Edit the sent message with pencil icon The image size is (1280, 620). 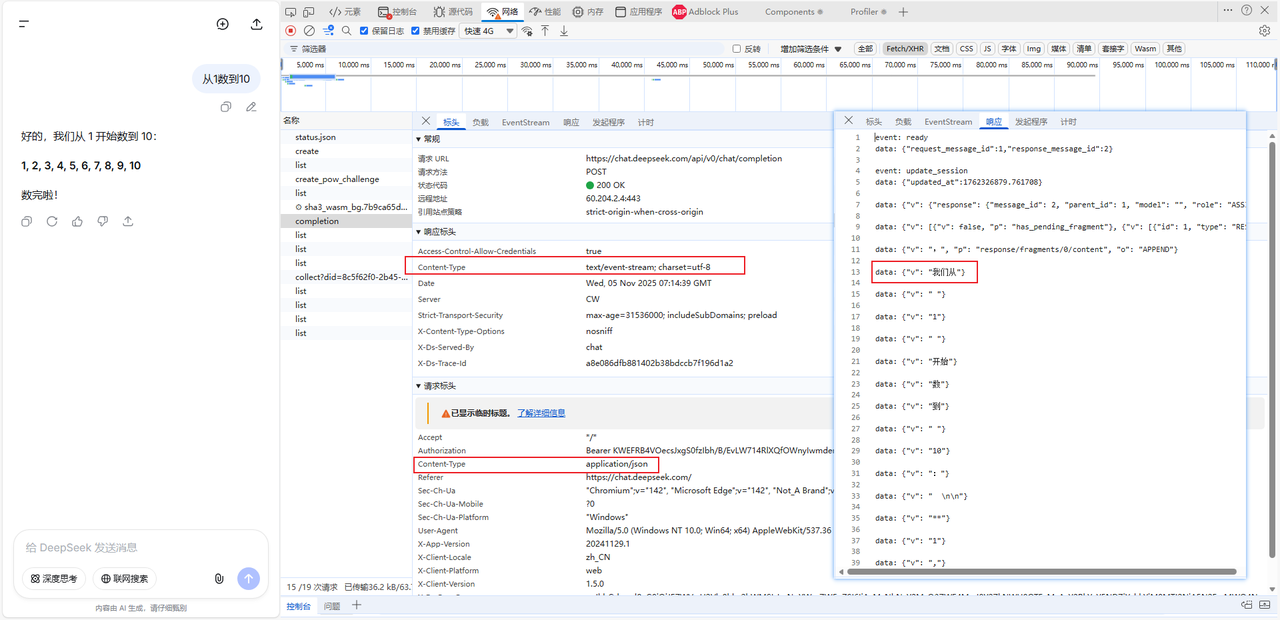251,107
